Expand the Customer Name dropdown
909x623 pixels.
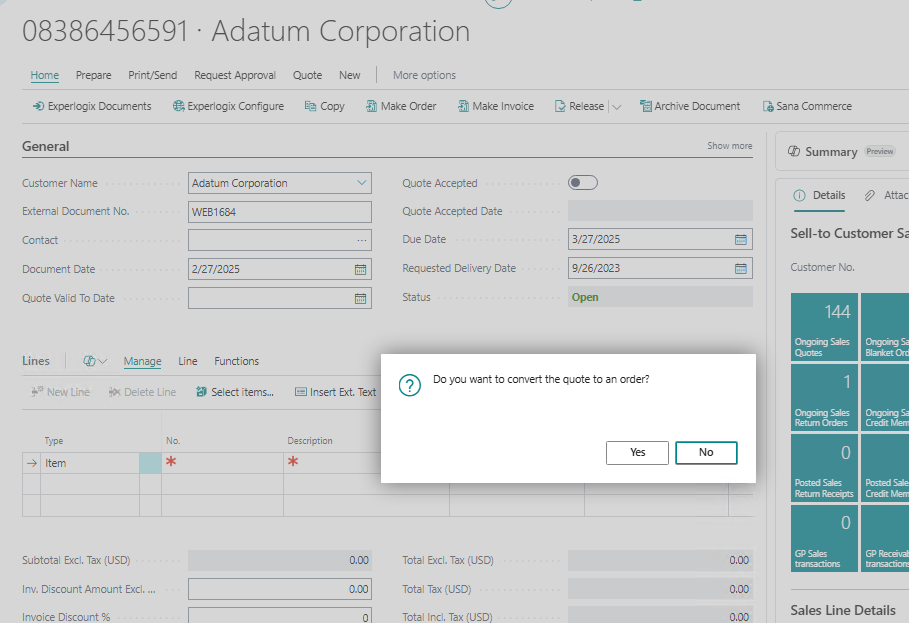point(362,183)
